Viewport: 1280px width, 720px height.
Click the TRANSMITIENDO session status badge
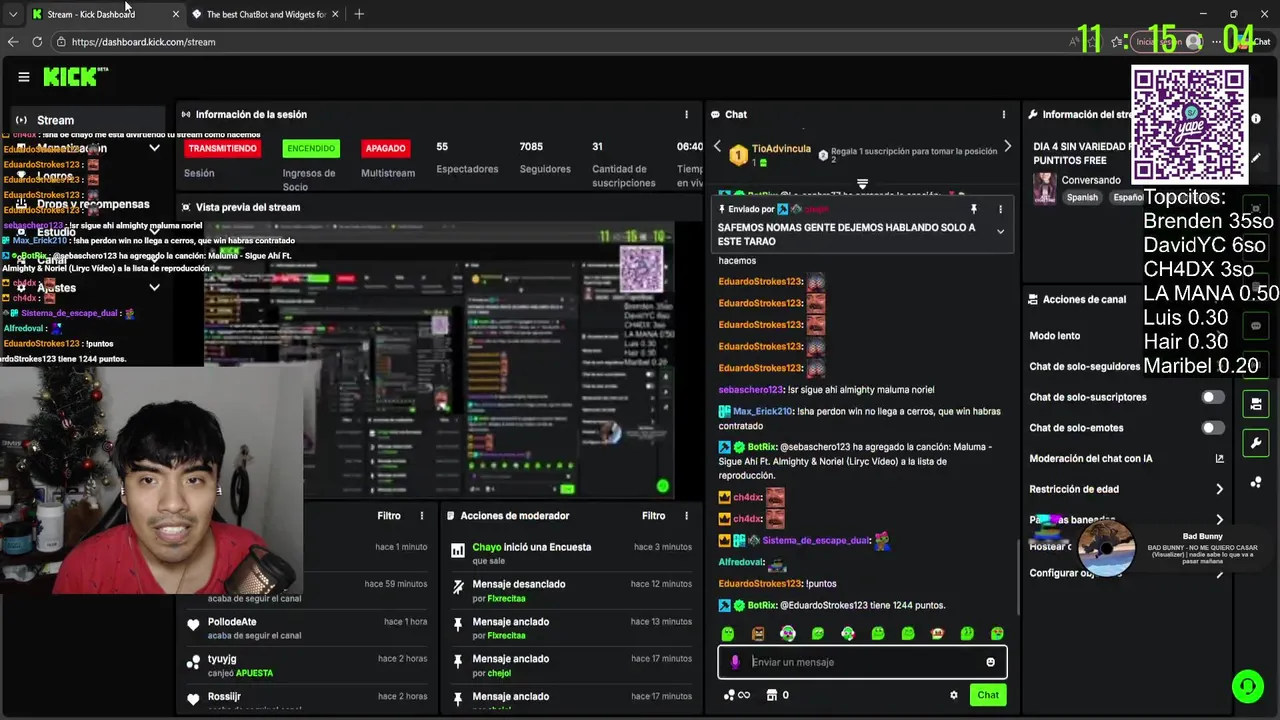(x=223, y=149)
